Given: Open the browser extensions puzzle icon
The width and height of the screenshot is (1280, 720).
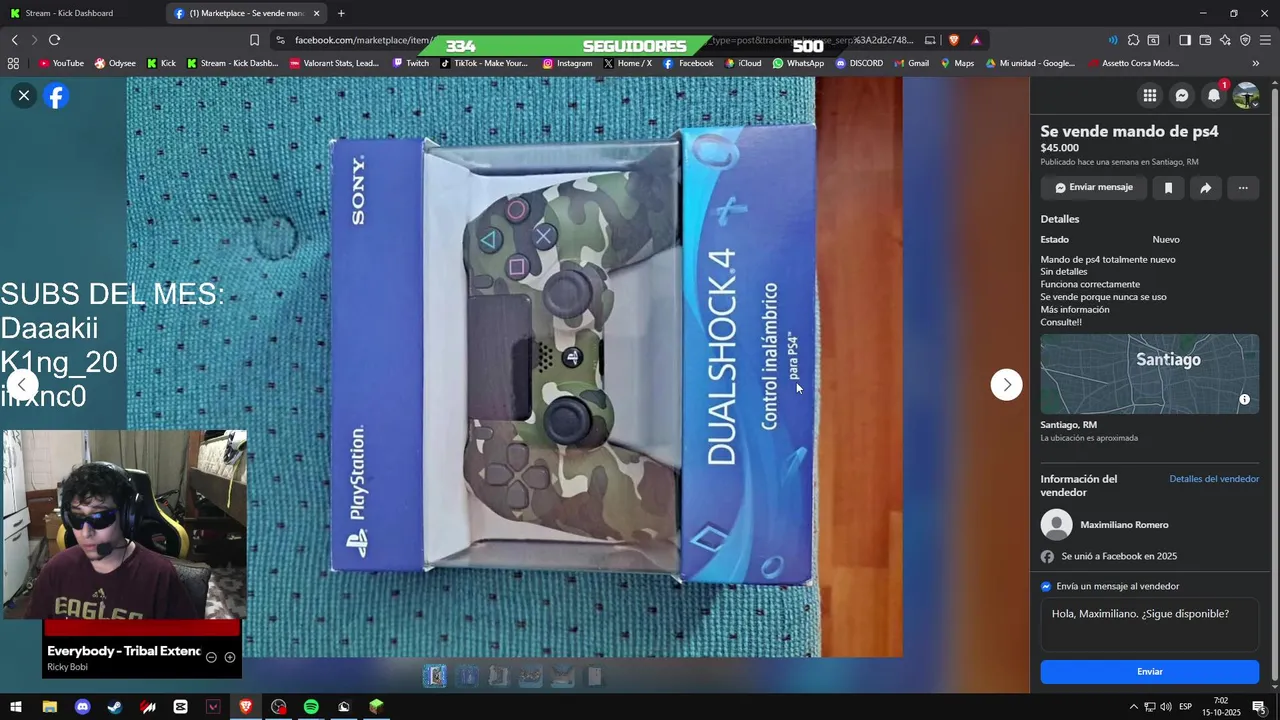Looking at the screenshot, I should (x=1133, y=40).
